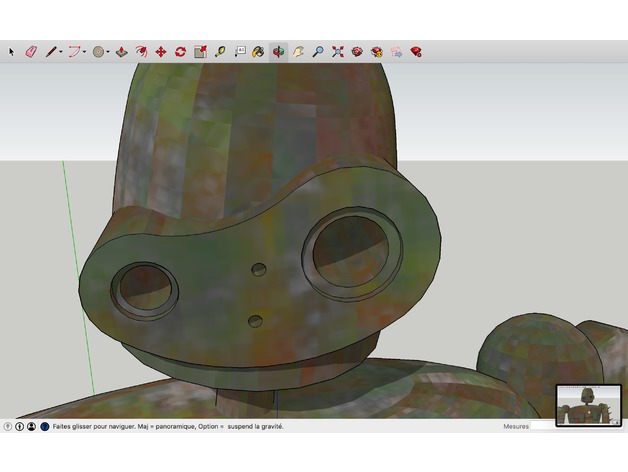628x472 pixels.
Task: Click the status hint 'Faites glisser pour naviguer'
Action: click(x=94, y=427)
